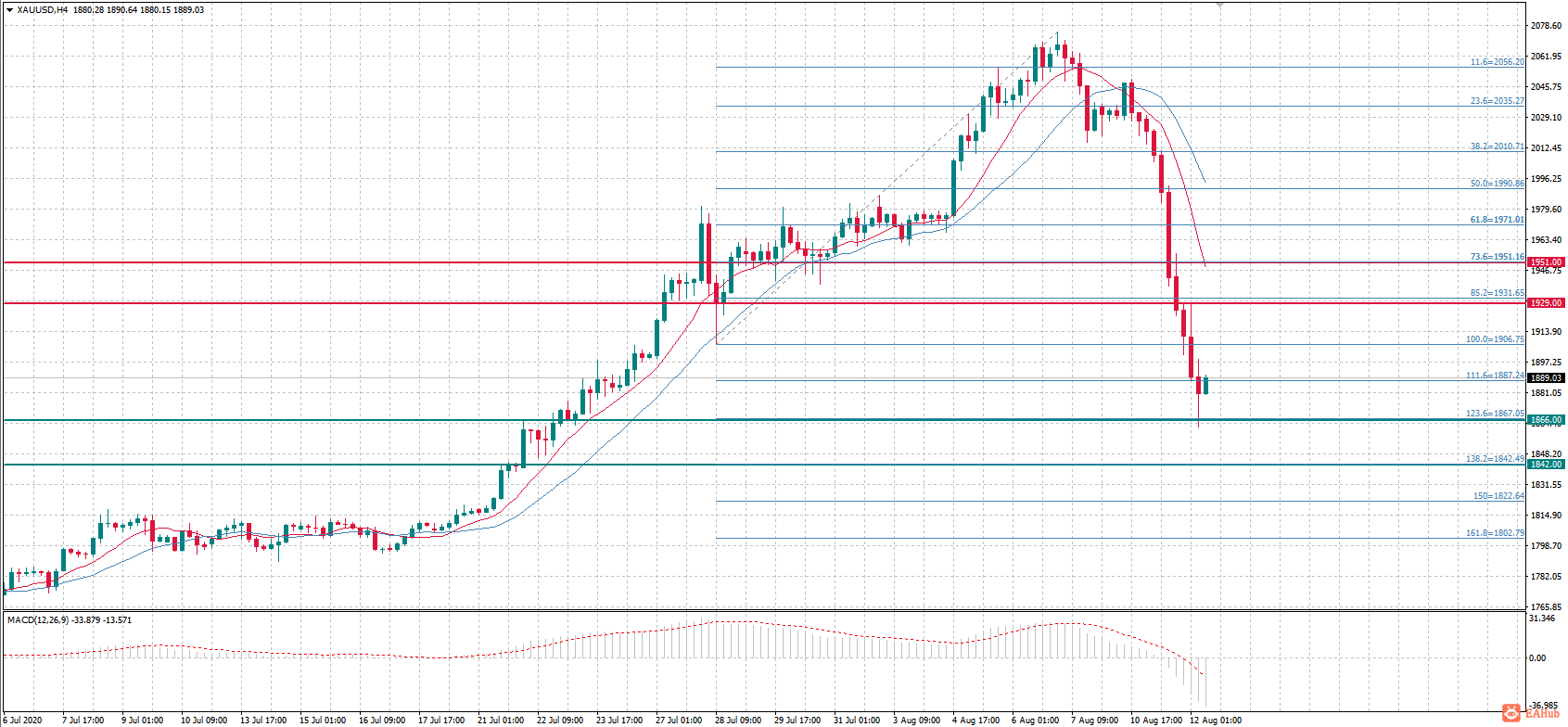Screen dimensions: 1568x727
Task: Click the 28 Jul 09:00 time axis label
Action: [x=738, y=721]
